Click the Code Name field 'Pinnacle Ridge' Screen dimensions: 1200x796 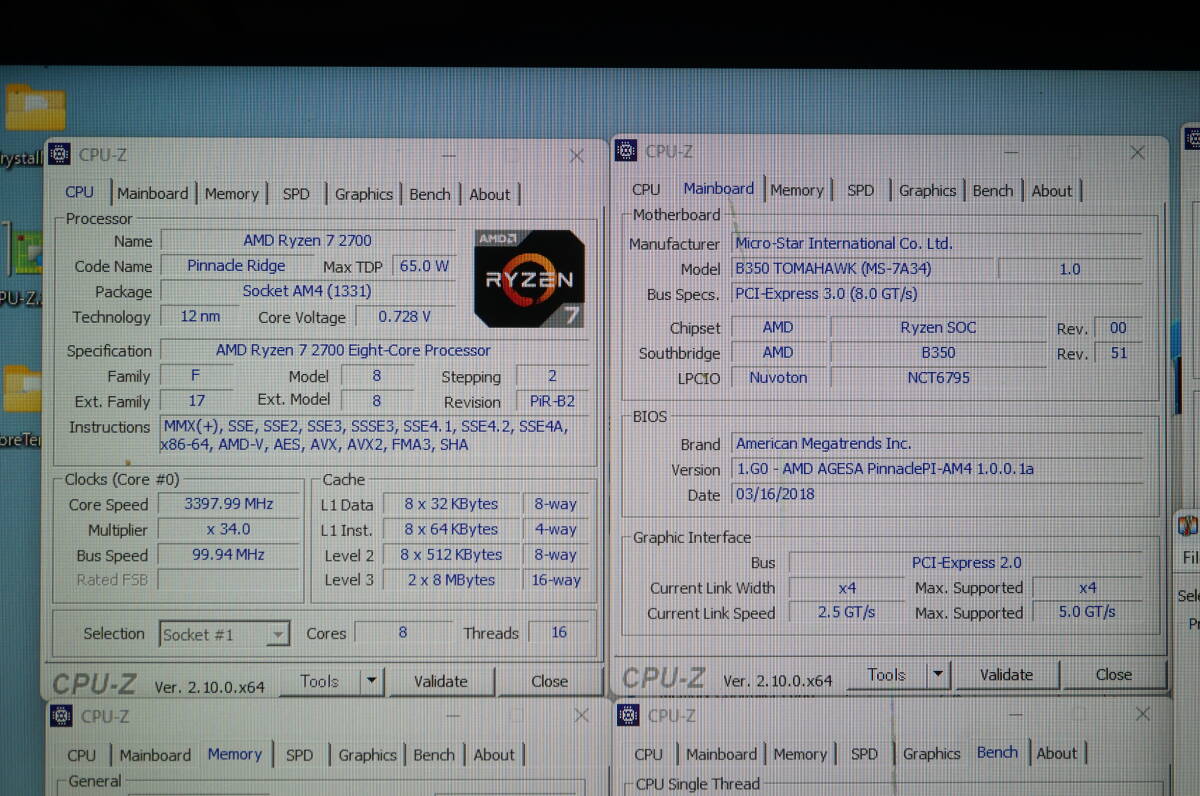tap(236, 266)
